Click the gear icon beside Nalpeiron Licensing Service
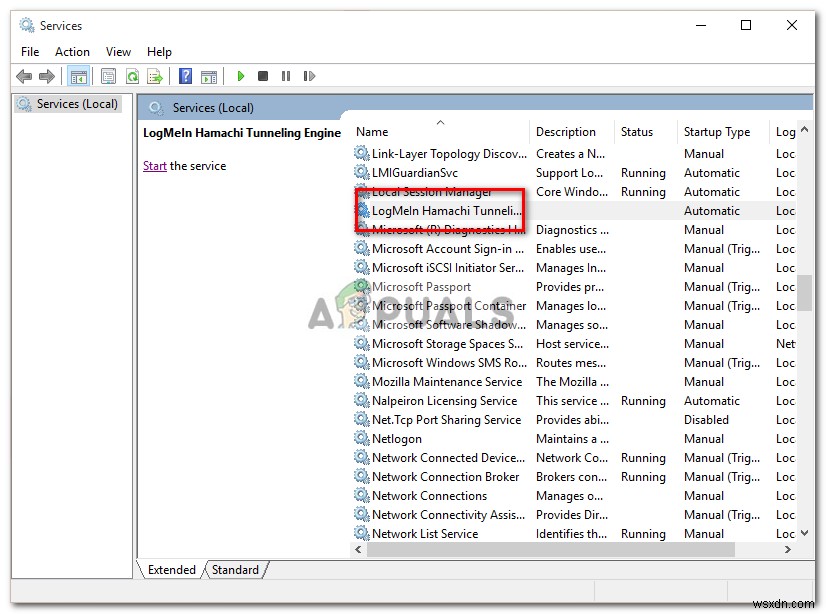The height and width of the screenshot is (614, 826). click(361, 400)
